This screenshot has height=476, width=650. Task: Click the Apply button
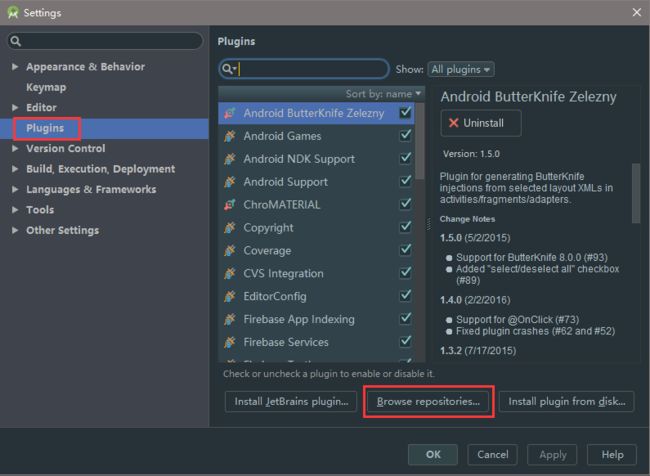pyautogui.click(x=552, y=454)
